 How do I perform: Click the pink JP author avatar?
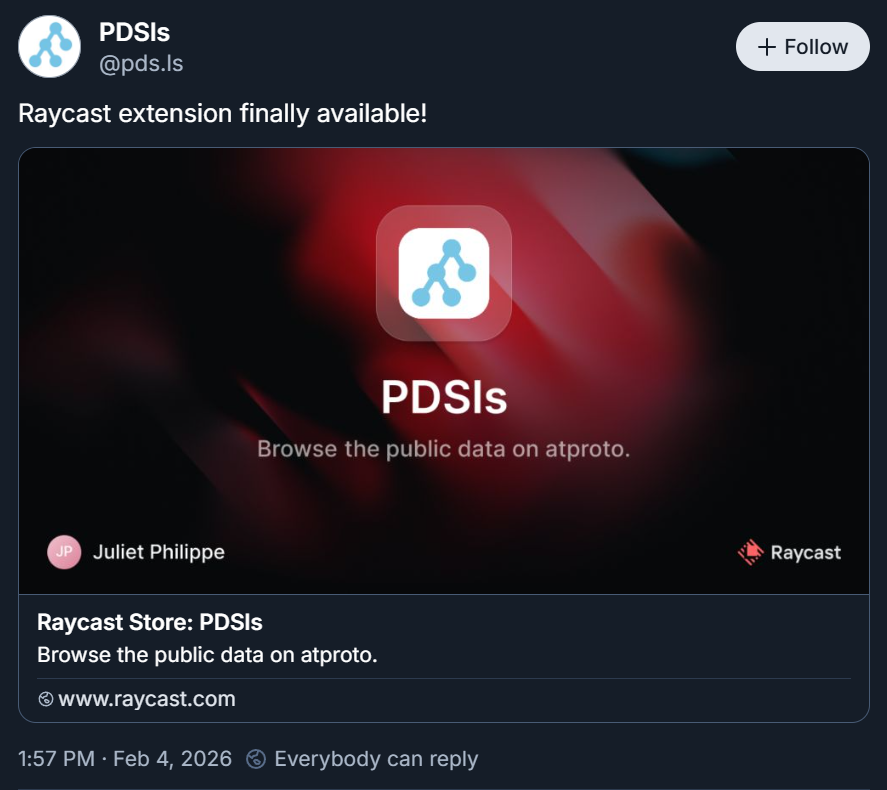(x=64, y=552)
